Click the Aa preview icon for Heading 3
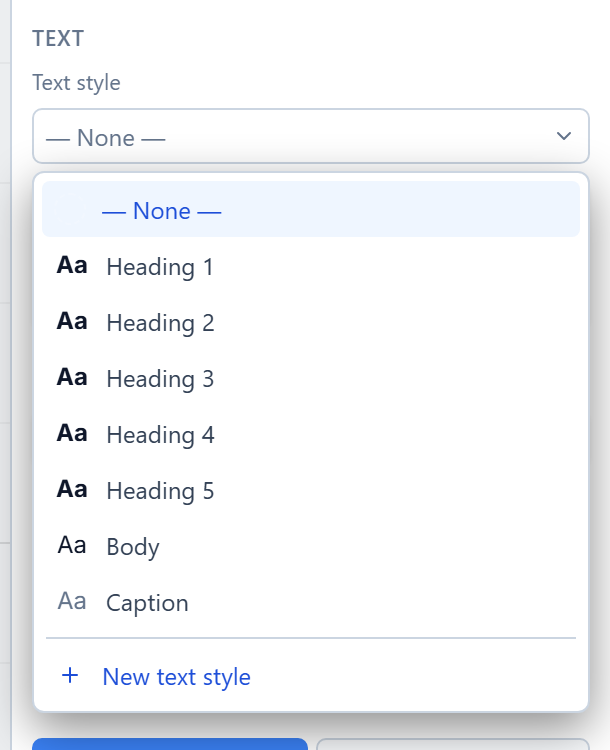Screen dimensions: 610x750 coord(72,377)
